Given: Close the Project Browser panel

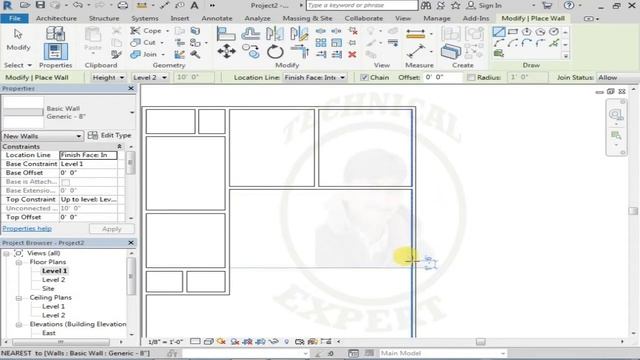Looking at the screenshot, I should (131, 243).
